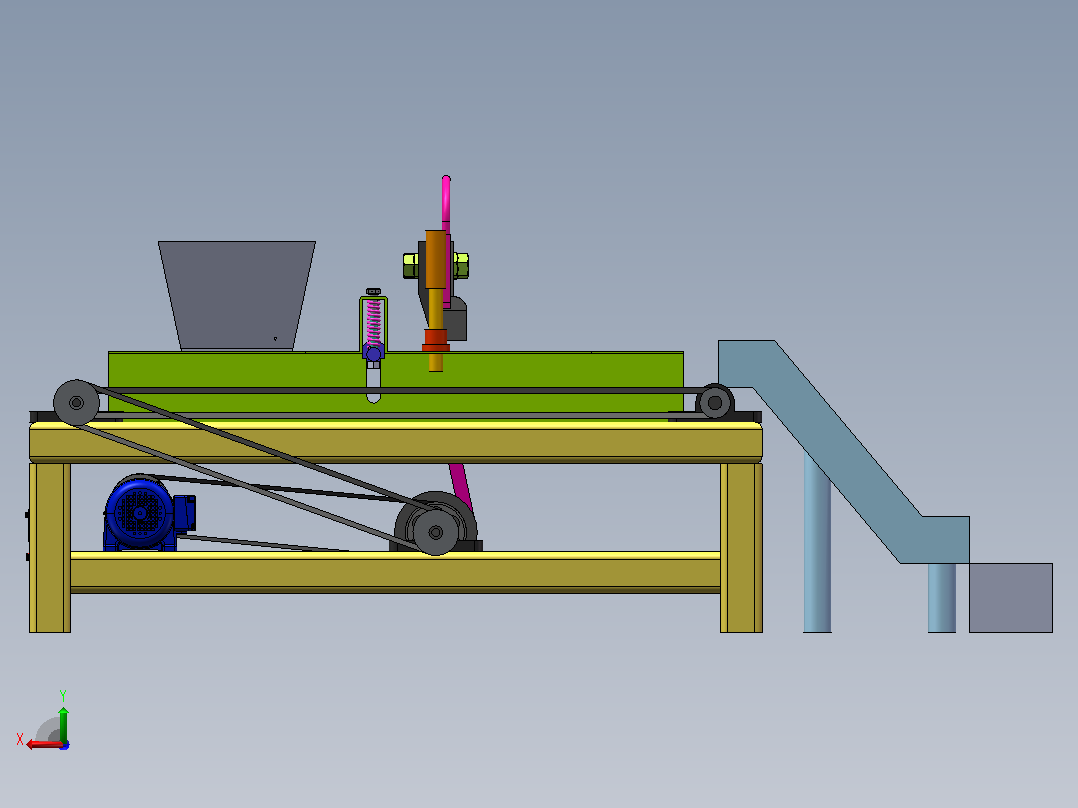
Task: Select the right yellow table leg
Action: tap(741, 547)
